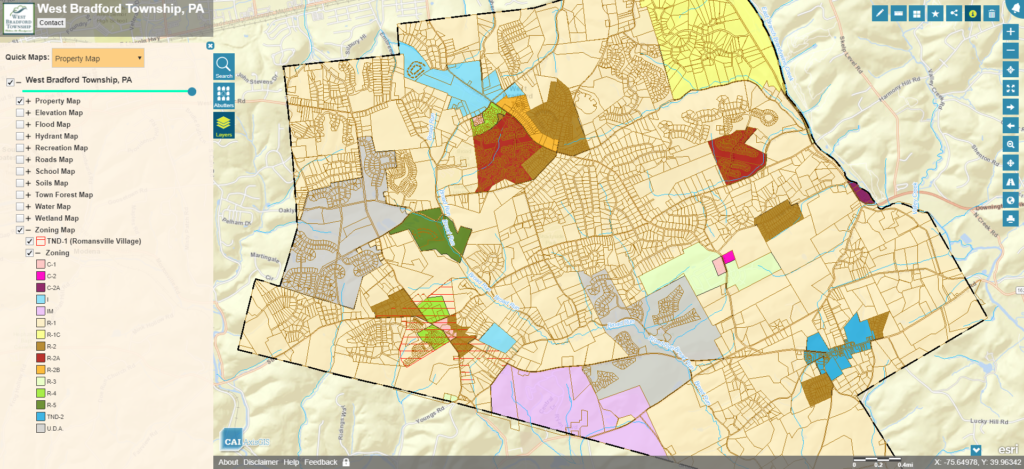The height and width of the screenshot is (469, 1024).
Task: Enable the School Map layer
Action: 20,172
